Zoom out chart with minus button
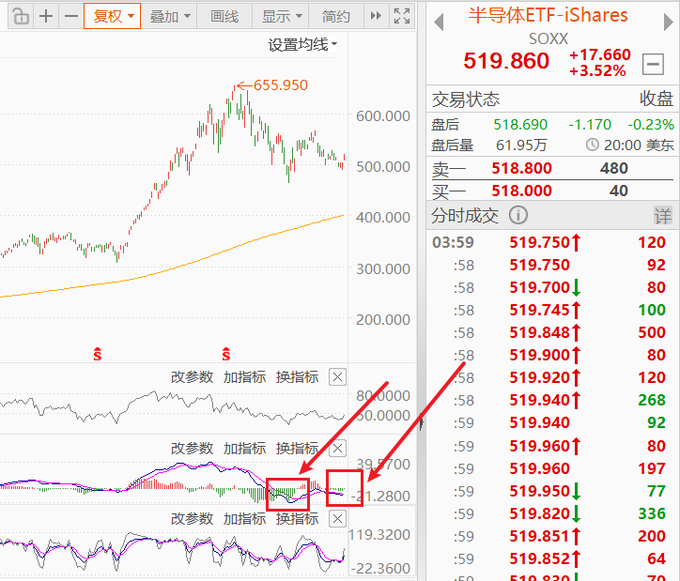Image resolution: width=680 pixels, height=581 pixels. (x=71, y=16)
